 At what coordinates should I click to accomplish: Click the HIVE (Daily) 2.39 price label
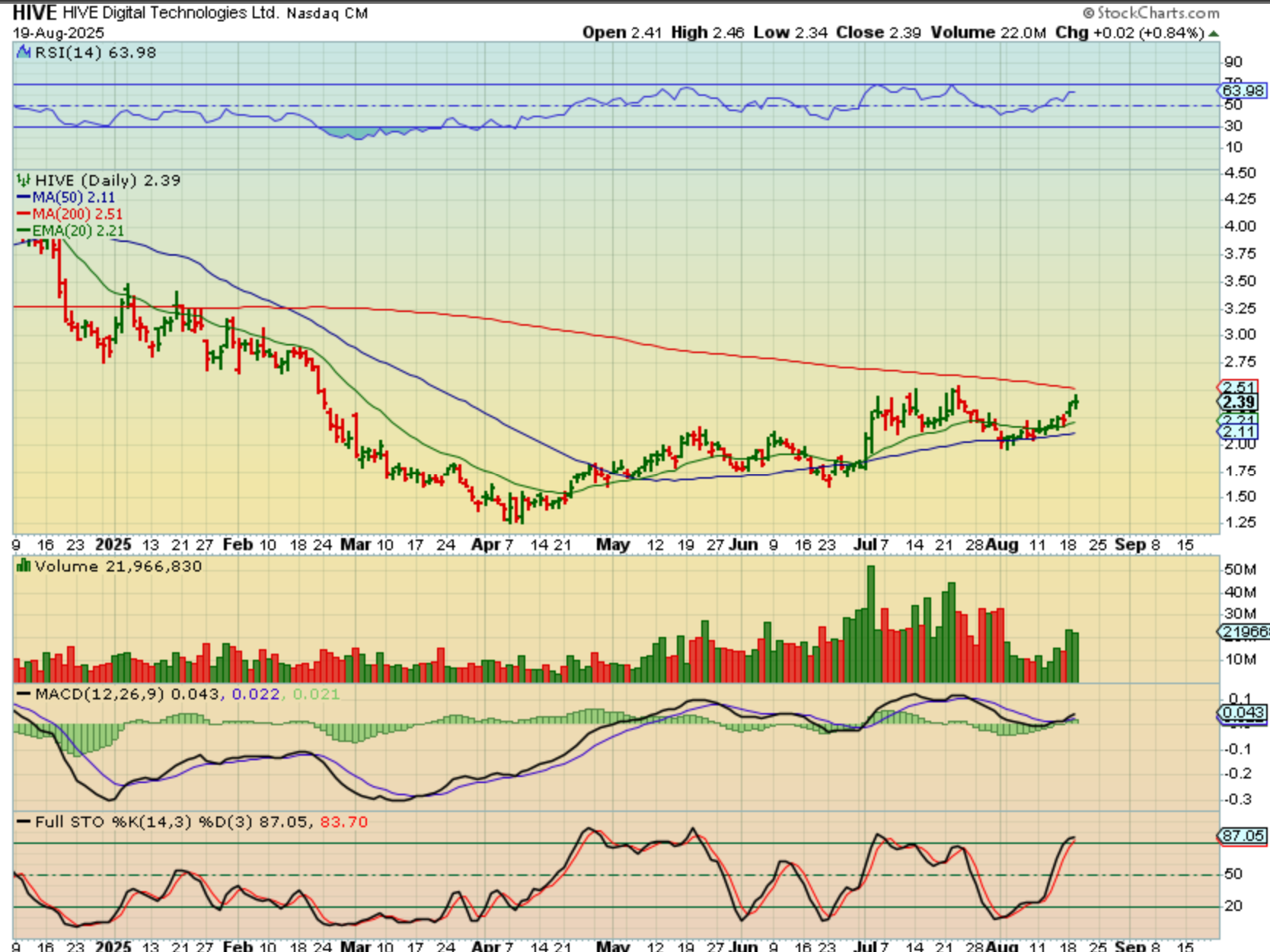click(x=107, y=180)
